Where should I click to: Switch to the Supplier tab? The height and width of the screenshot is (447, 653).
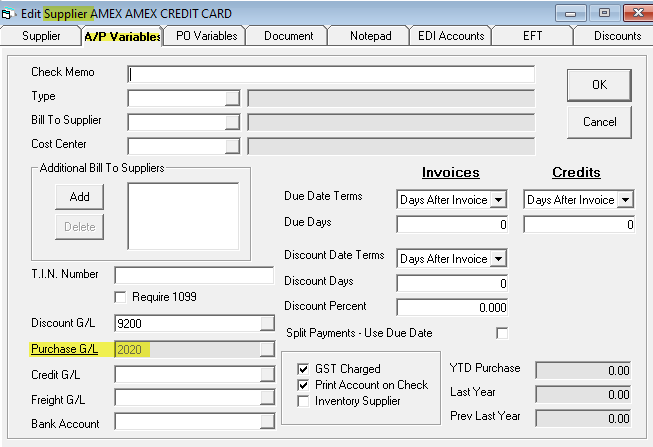point(41,36)
